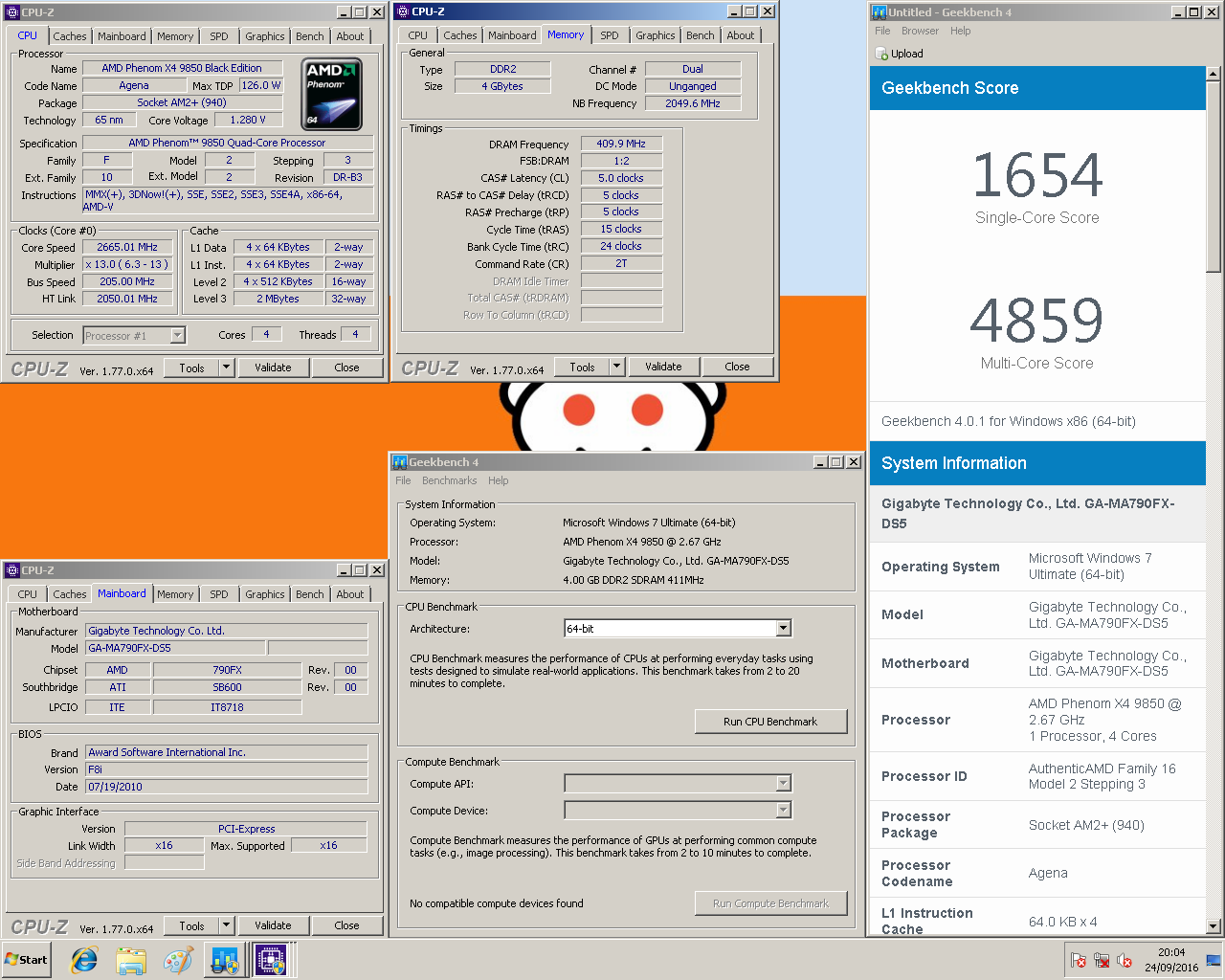Open Browser menu in the Untitled Geekbench window
Viewport: 1225px width, 980px height.
(920, 31)
